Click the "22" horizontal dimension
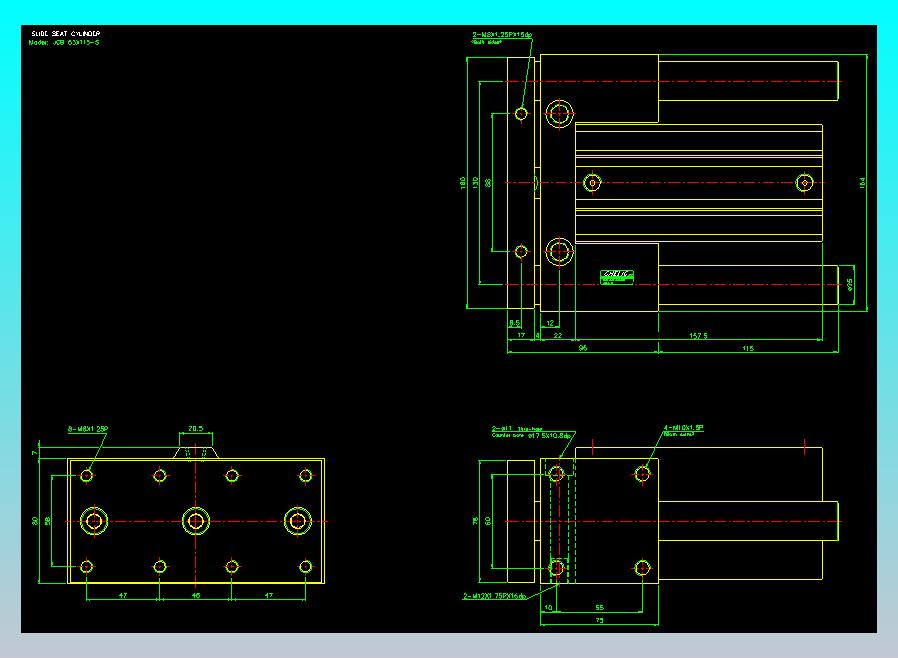898x658 pixels. (557, 336)
